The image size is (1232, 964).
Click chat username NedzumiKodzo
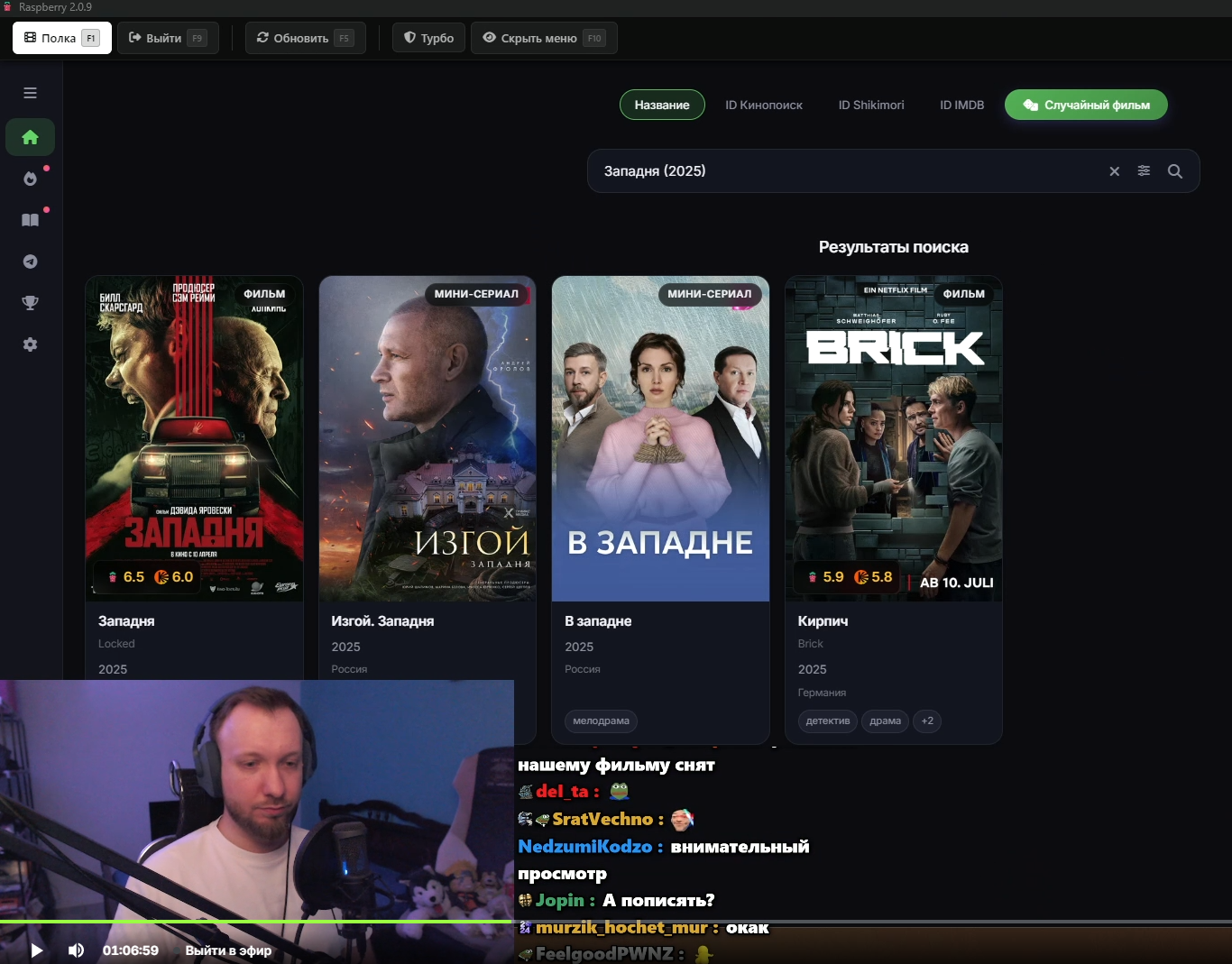pos(584,847)
